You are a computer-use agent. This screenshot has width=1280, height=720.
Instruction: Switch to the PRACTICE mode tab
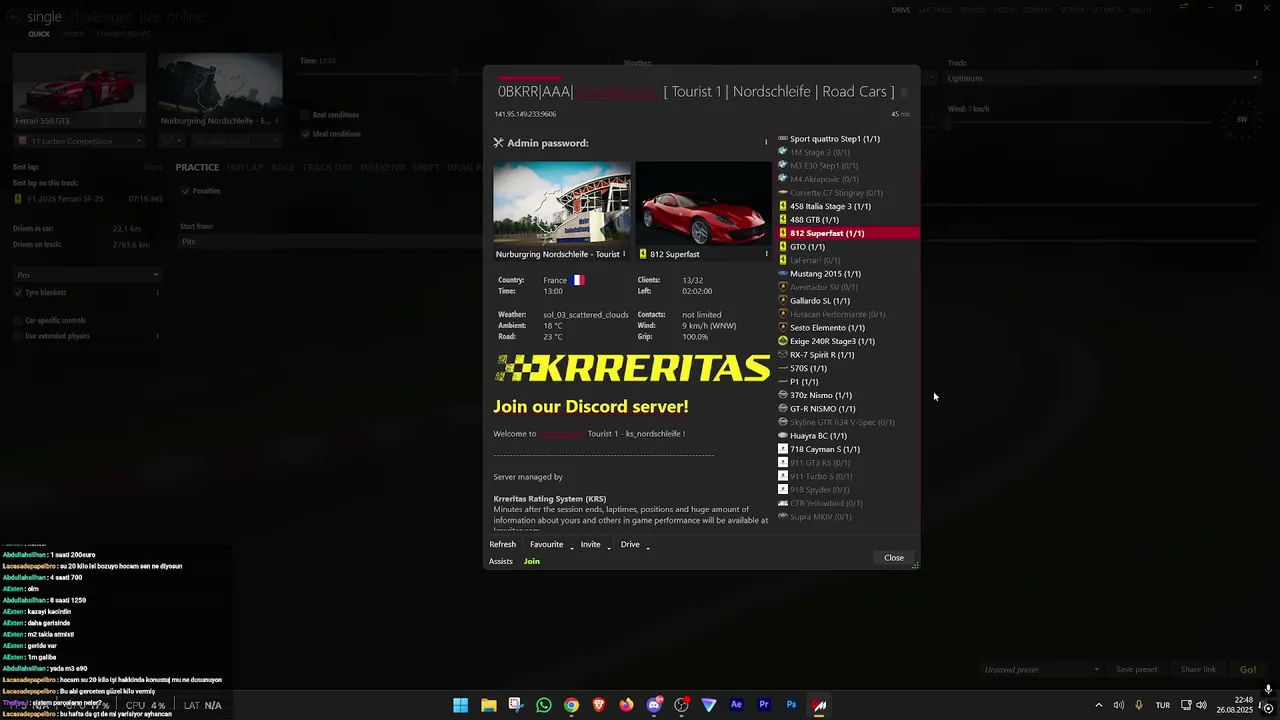pyautogui.click(x=197, y=167)
